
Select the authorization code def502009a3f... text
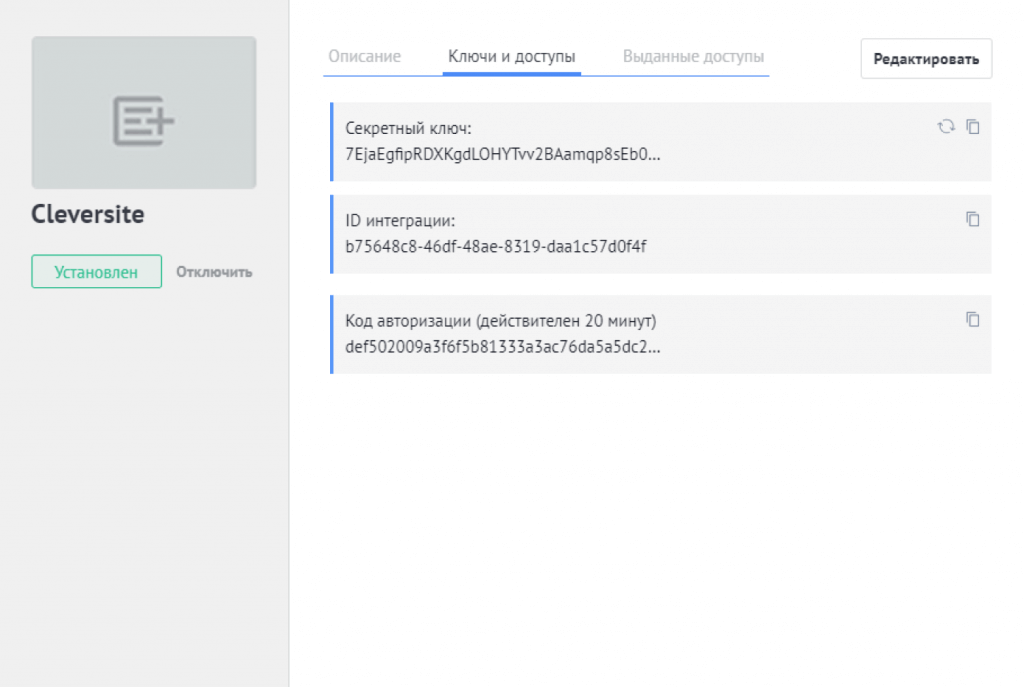click(x=503, y=347)
